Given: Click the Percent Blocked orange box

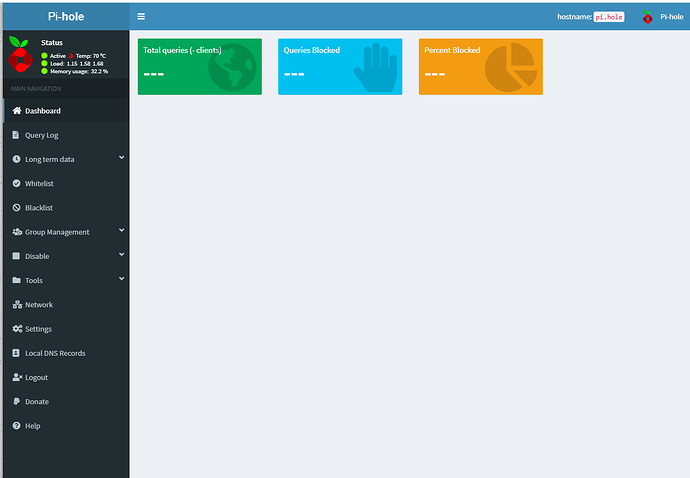Looking at the screenshot, I should click(480, 67).
